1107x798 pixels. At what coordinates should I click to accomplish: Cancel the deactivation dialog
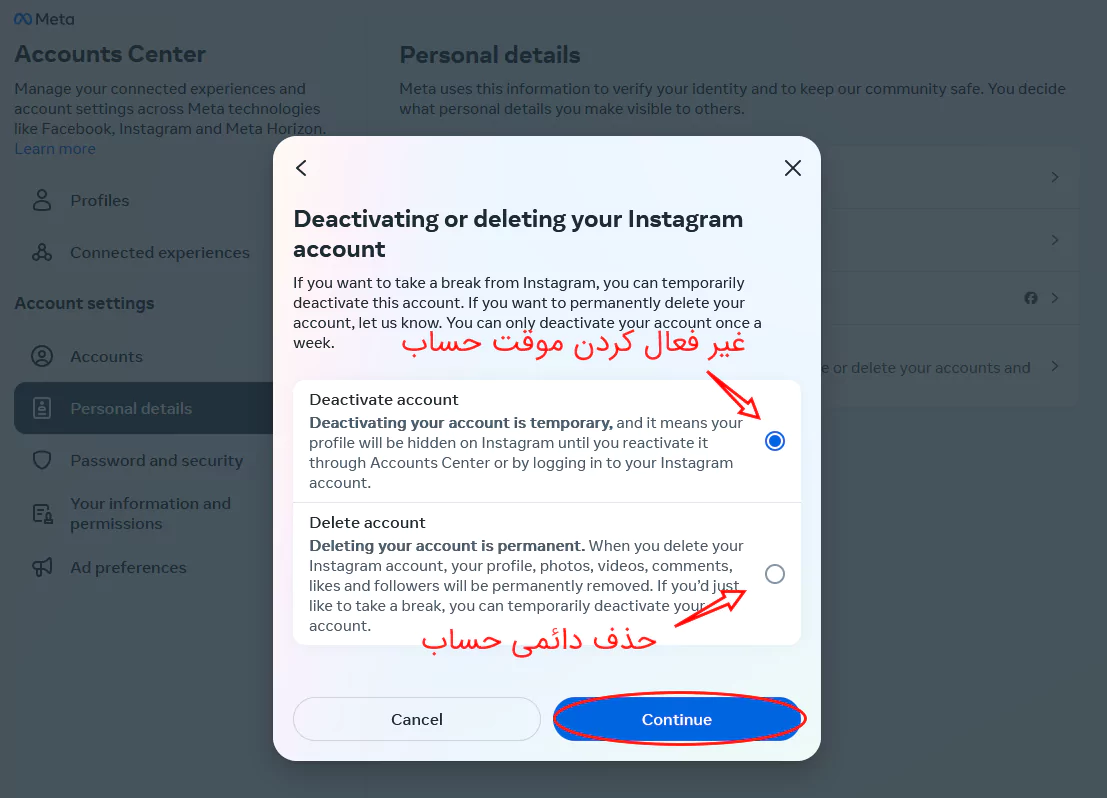coord(416,719)
